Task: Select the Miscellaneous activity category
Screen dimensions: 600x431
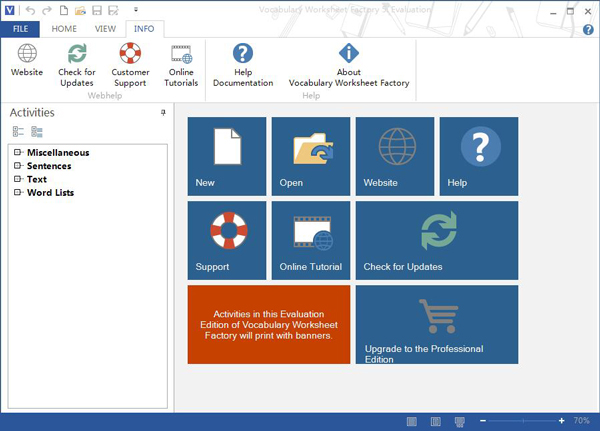Action: click(58, 153)
